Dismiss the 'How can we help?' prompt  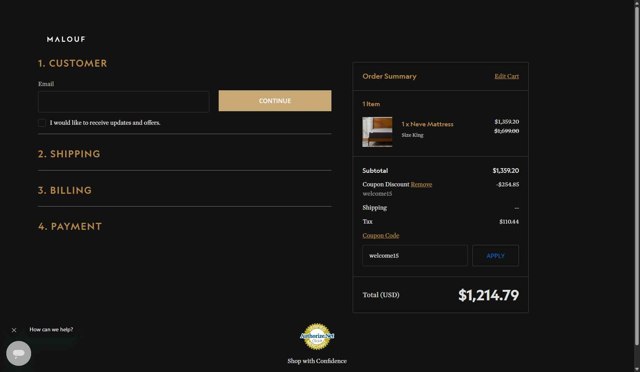[x=14, y=330]
